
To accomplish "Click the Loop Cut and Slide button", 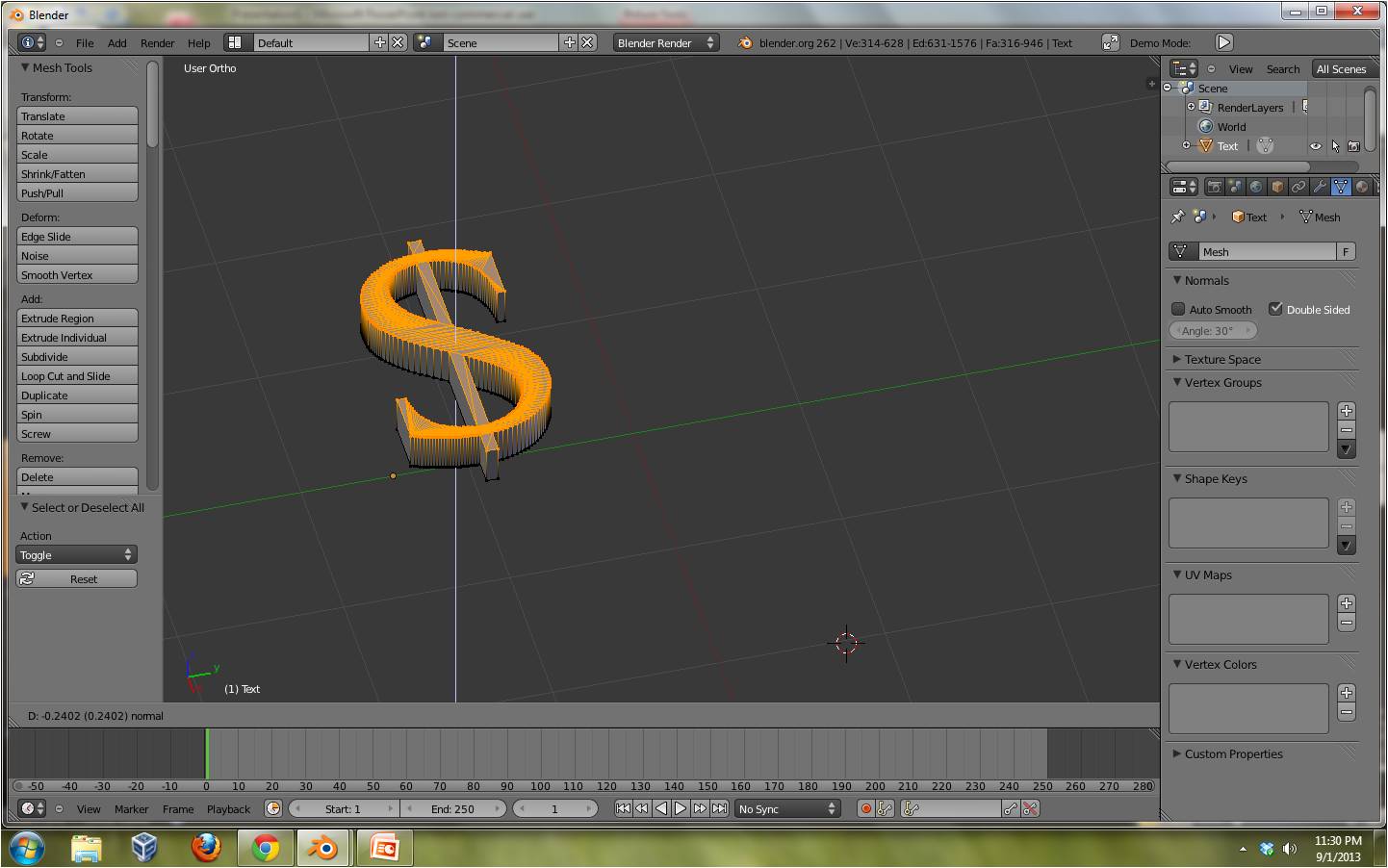I will tap(77, 375).
